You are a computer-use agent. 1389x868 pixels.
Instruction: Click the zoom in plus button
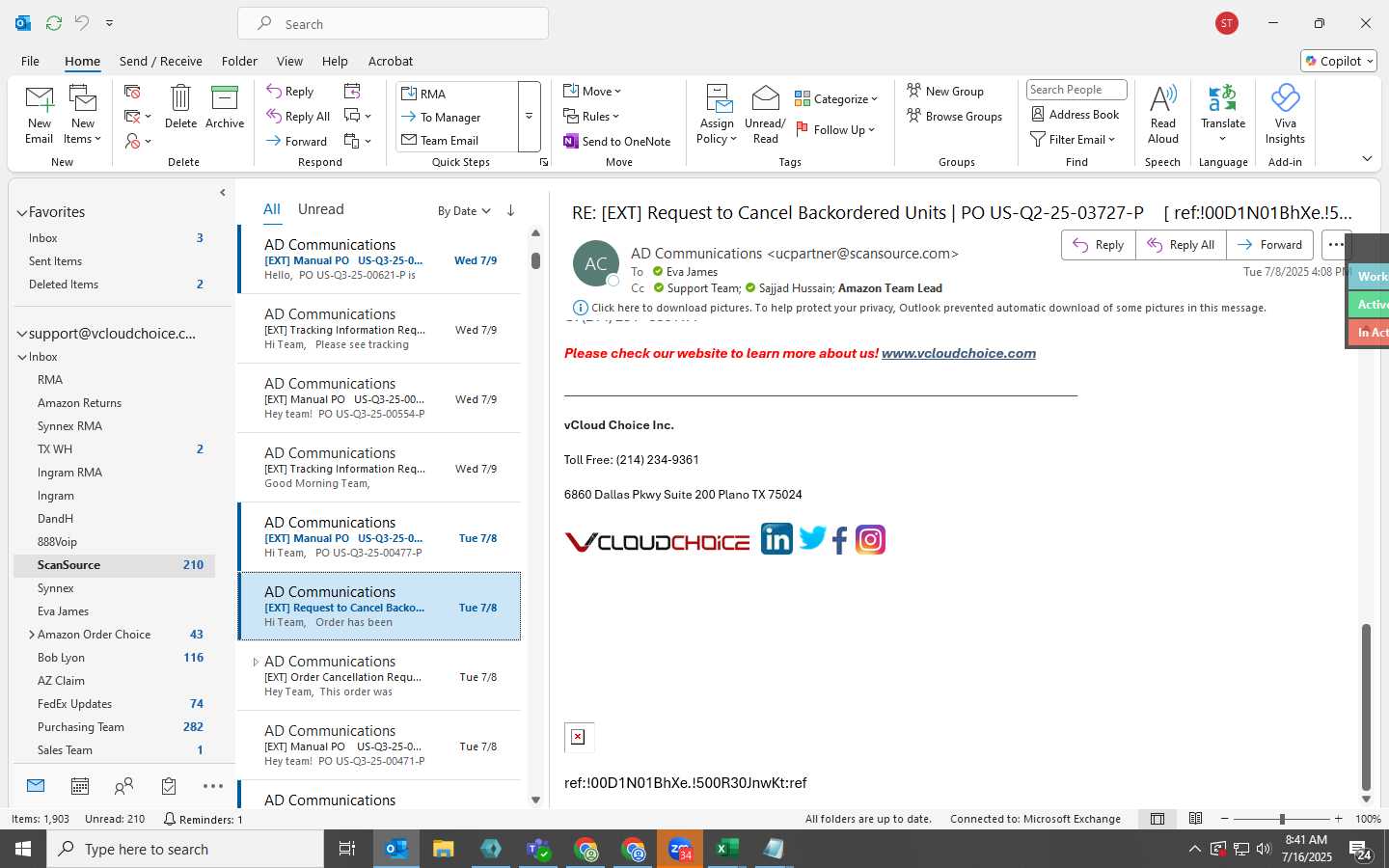pos(1338,819)
